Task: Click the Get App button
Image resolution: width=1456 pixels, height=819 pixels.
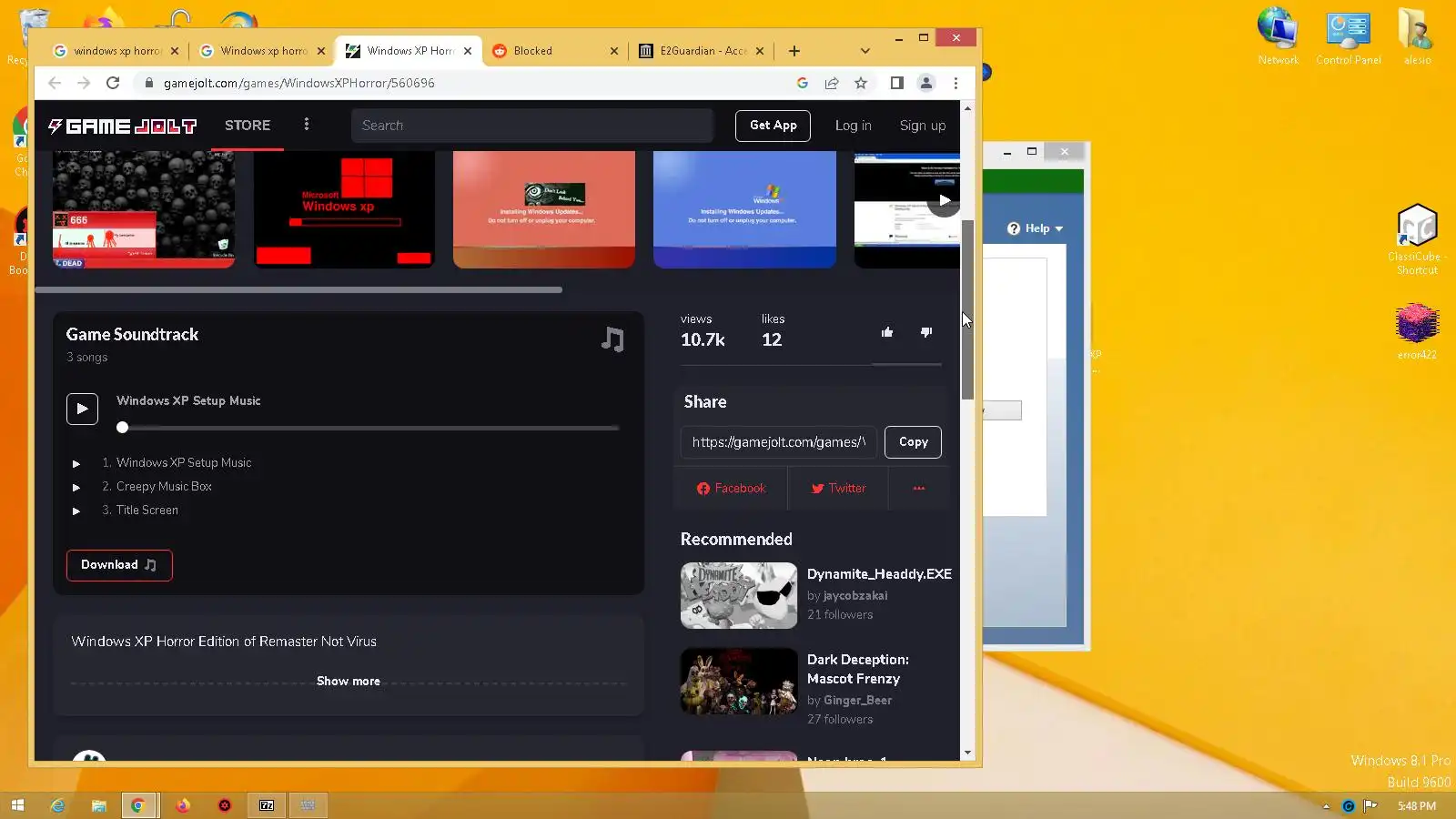Action: point(773,126)
